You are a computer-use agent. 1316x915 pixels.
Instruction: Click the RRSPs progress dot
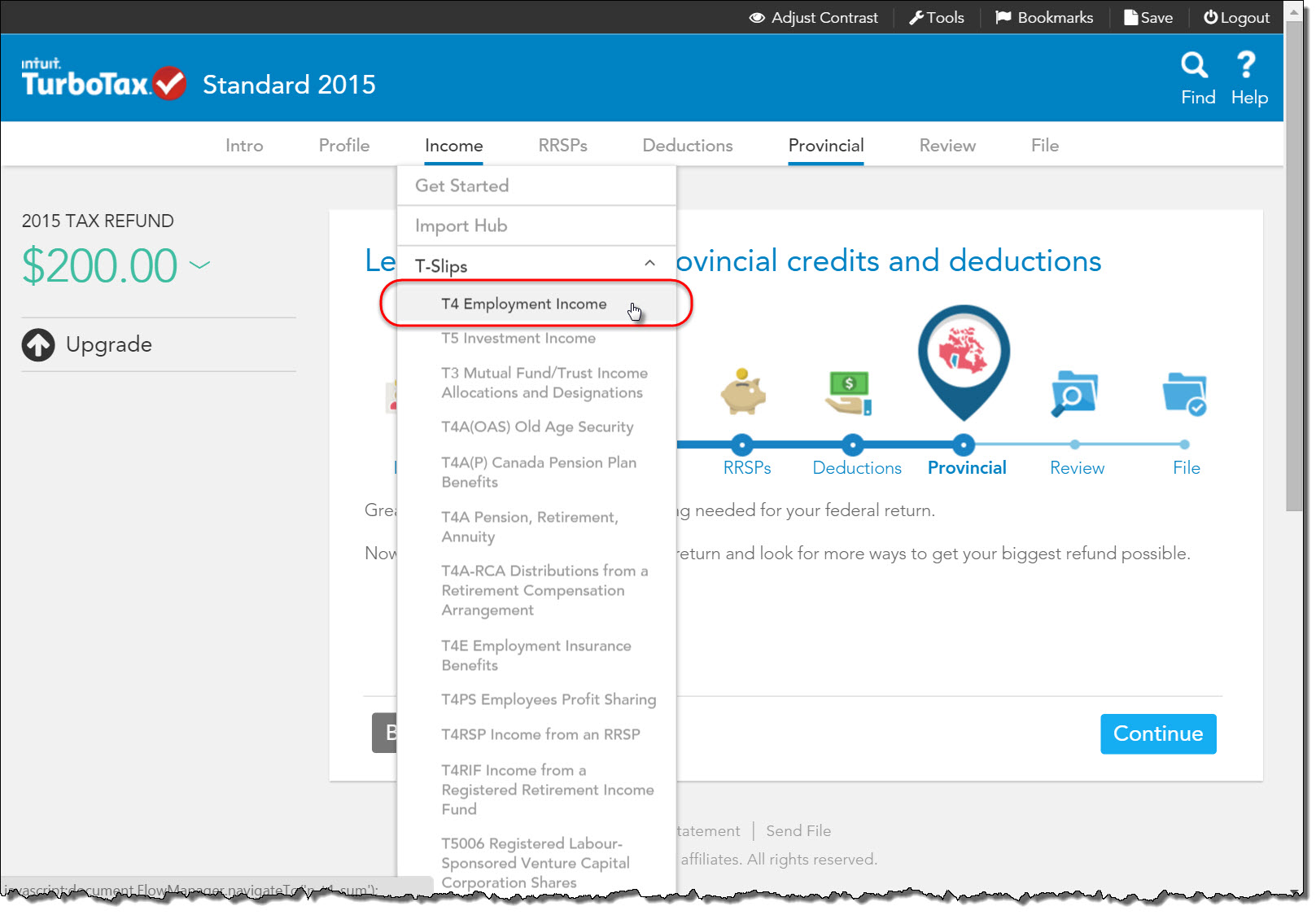(x=741, y=444)
